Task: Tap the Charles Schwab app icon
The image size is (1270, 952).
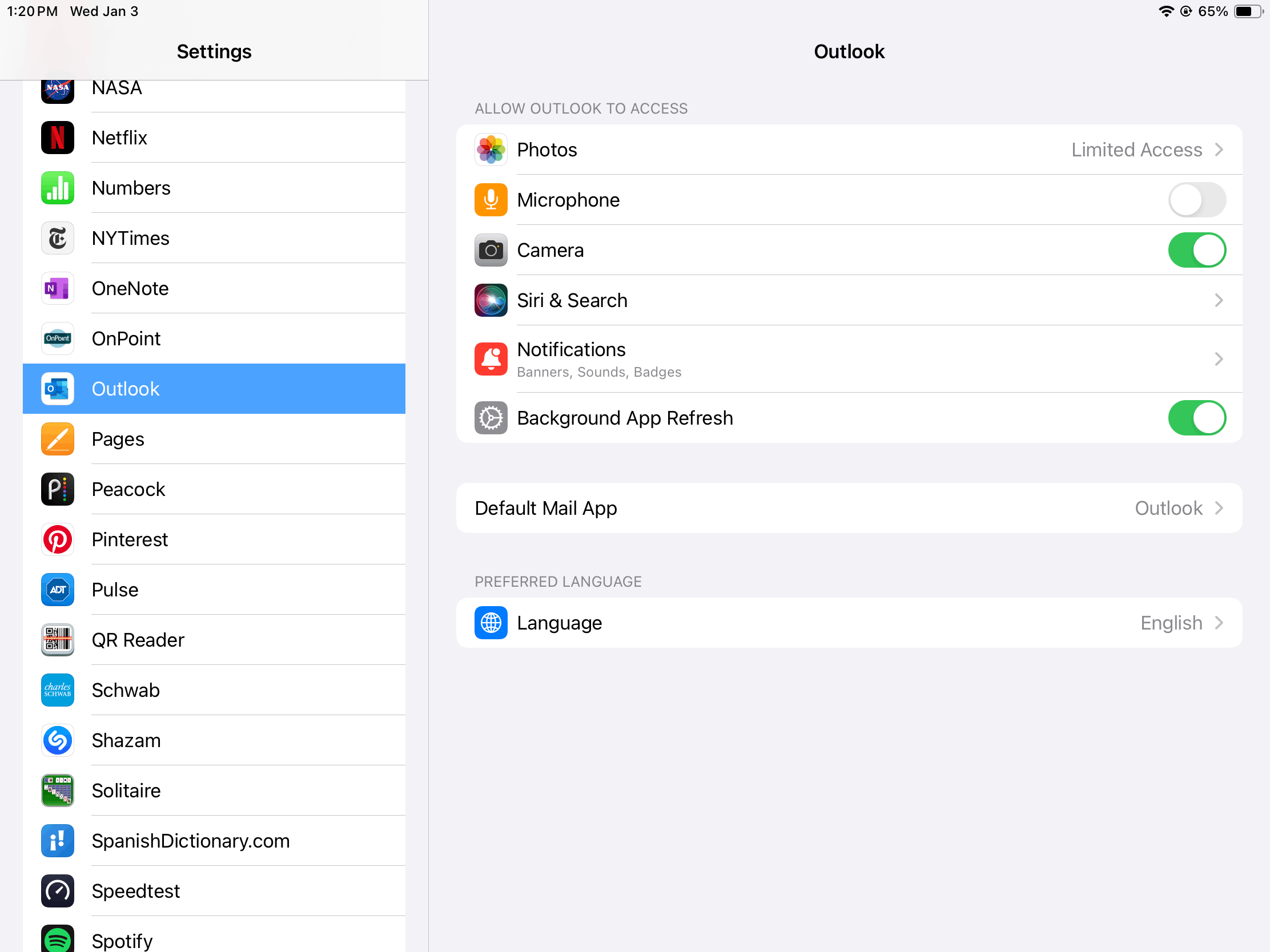Action: click(x=58, y=690)
